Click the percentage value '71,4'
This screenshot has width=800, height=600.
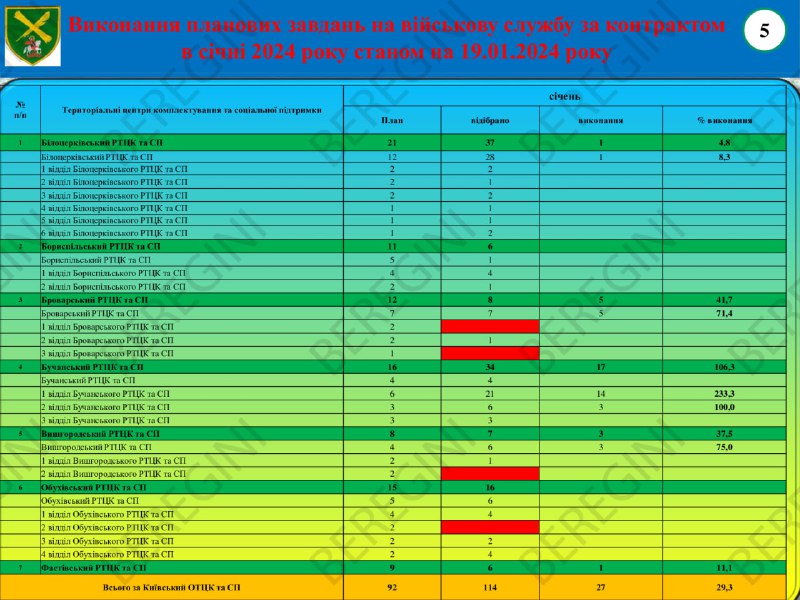click(x=724, y=313)
